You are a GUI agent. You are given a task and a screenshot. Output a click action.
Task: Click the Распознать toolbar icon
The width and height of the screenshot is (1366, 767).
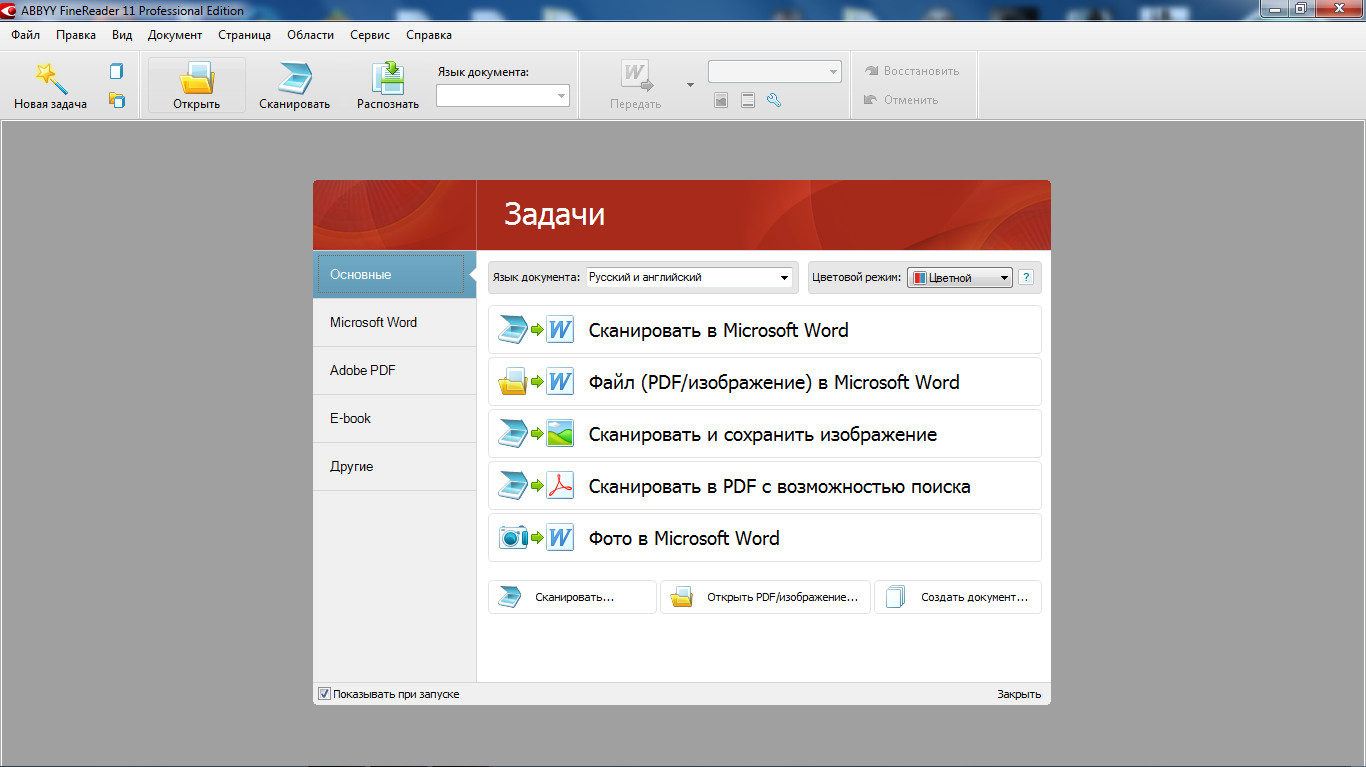pyautogui.click(x=387, y=78)
